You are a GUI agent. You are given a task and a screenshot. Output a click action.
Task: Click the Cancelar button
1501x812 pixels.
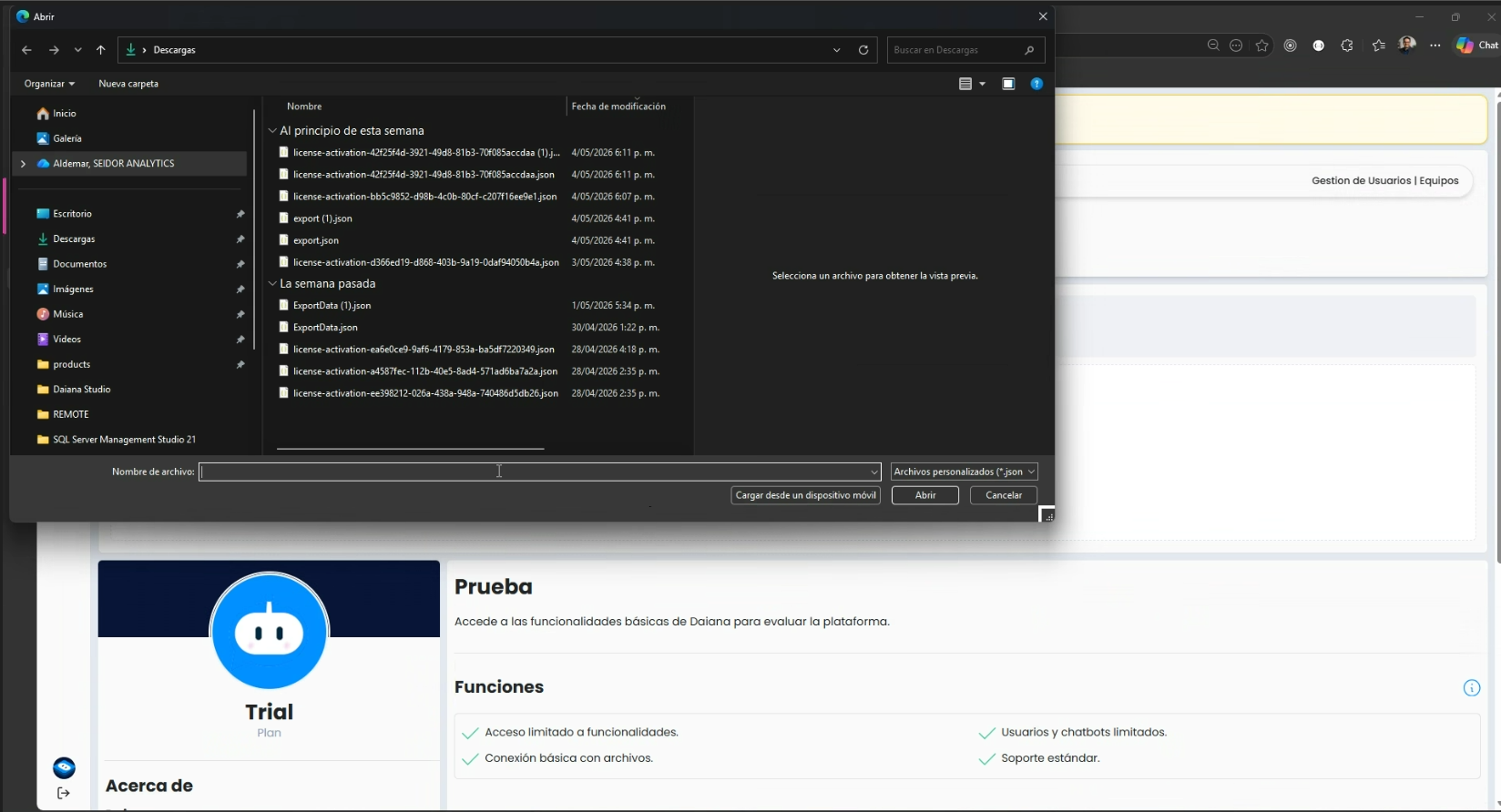click(1004, 495)
